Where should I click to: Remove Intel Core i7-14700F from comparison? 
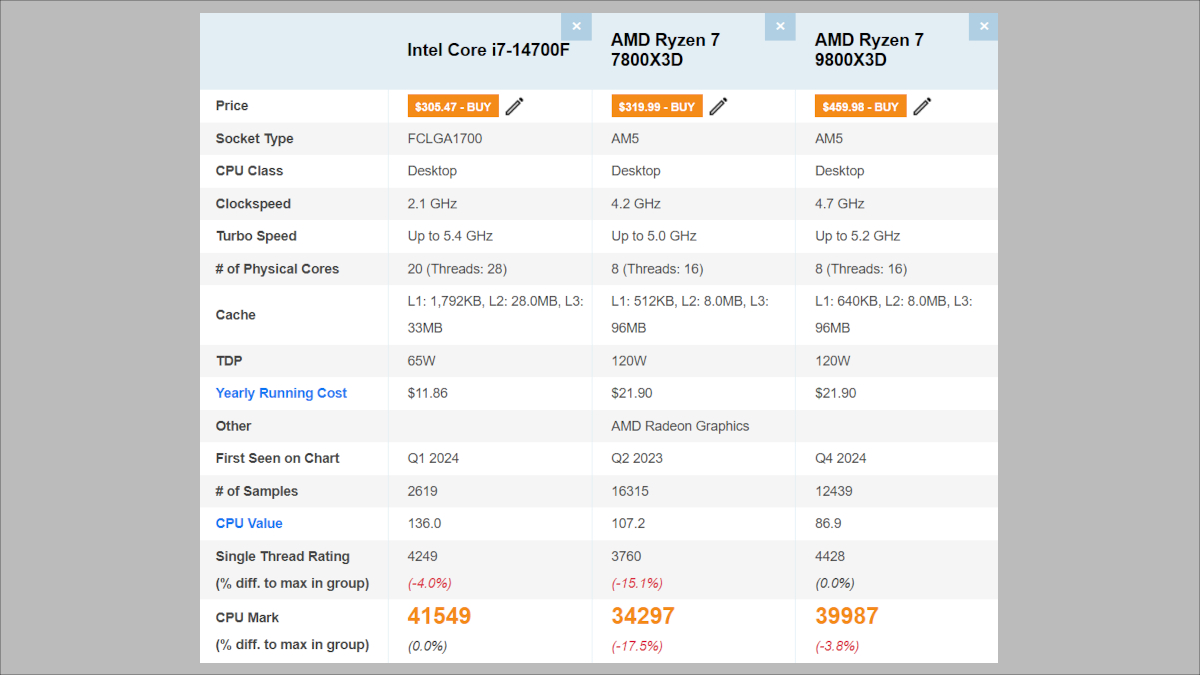pos(576,27)
